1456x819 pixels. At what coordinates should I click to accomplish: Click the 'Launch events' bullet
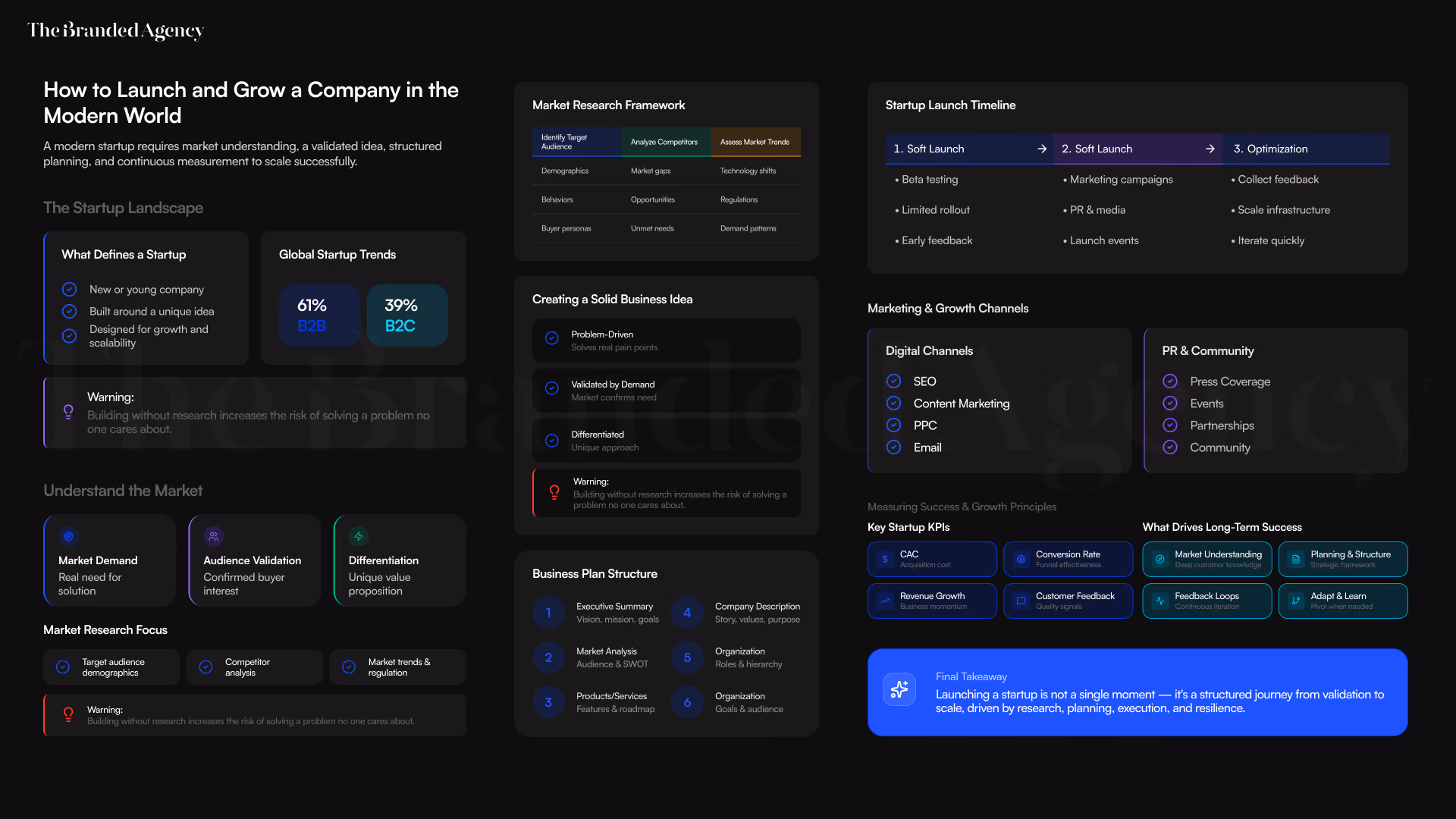coord(1101,240)
